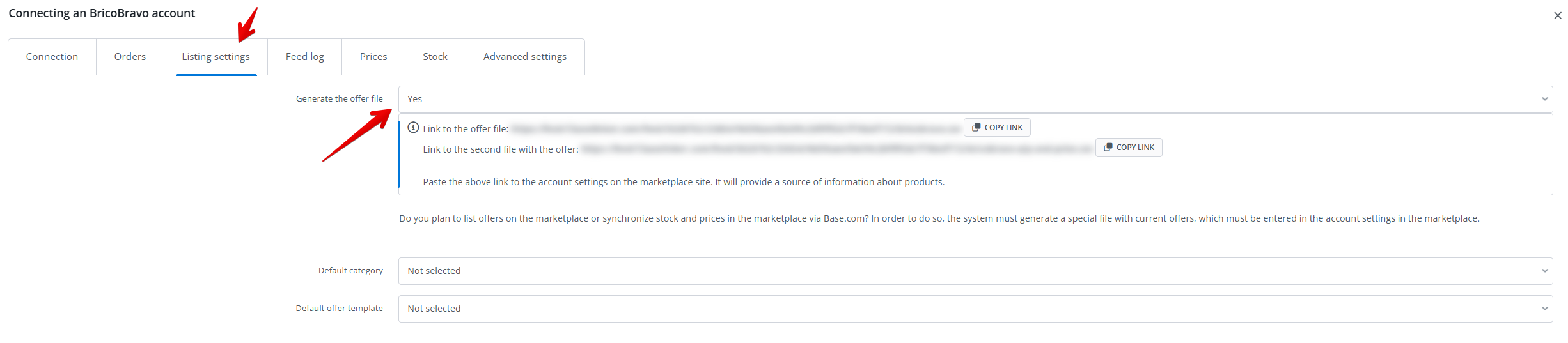Open the Stock tab
Viewport: 1568px width, 343px height.
(x=435, y=57)
